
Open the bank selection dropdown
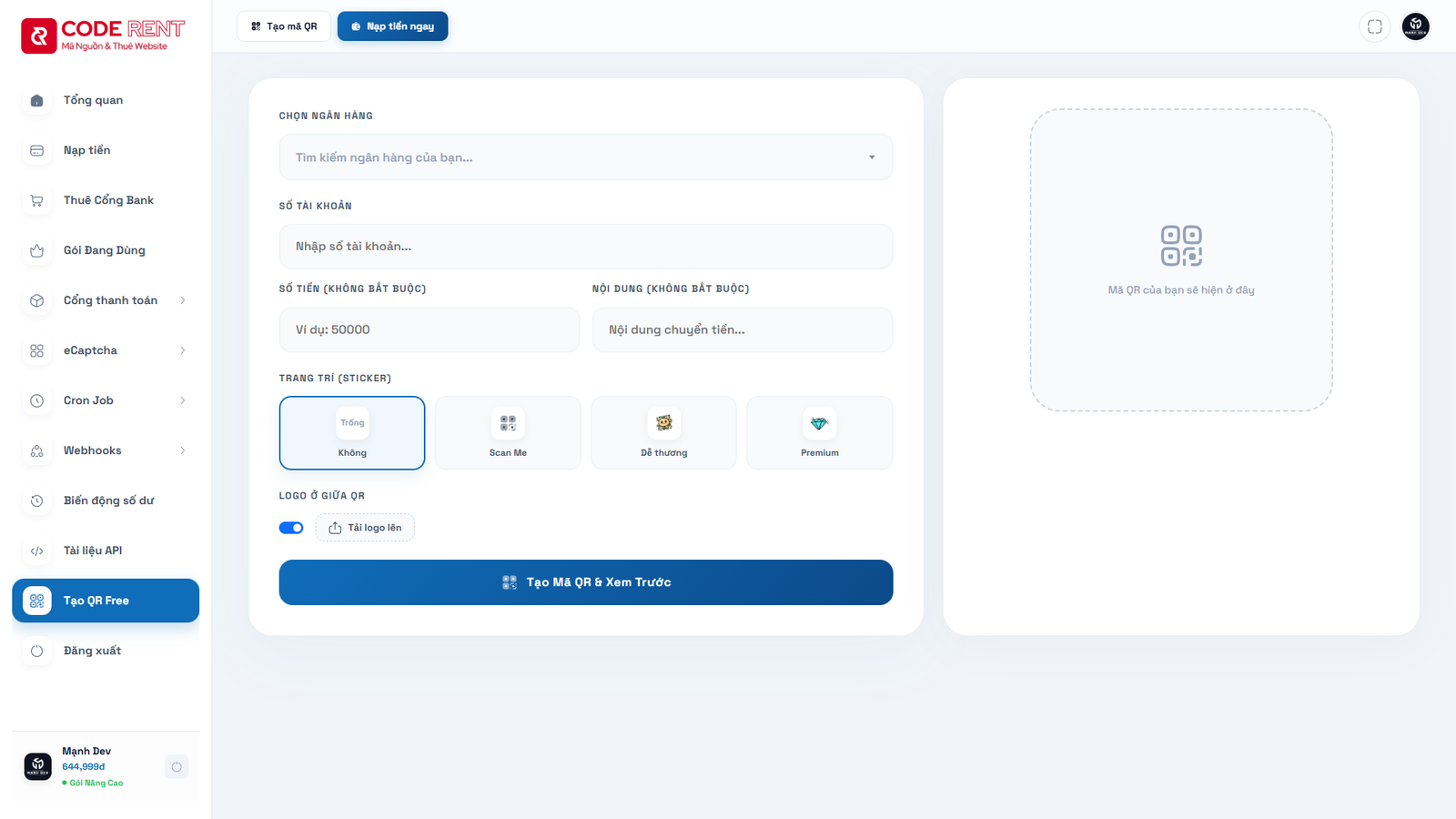[x=585, y=157]
